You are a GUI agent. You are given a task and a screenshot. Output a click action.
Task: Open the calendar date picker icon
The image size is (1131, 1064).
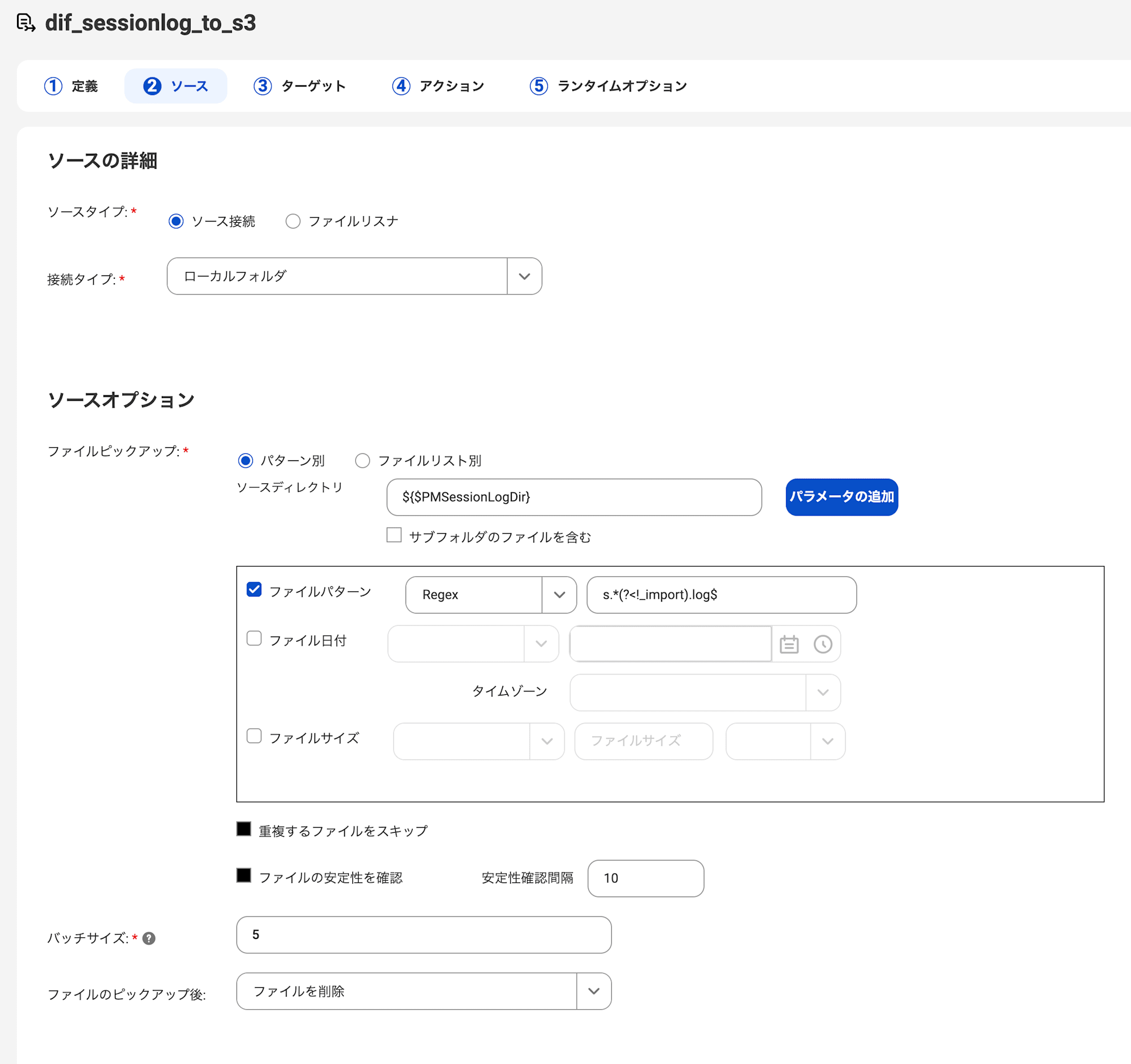788,645
